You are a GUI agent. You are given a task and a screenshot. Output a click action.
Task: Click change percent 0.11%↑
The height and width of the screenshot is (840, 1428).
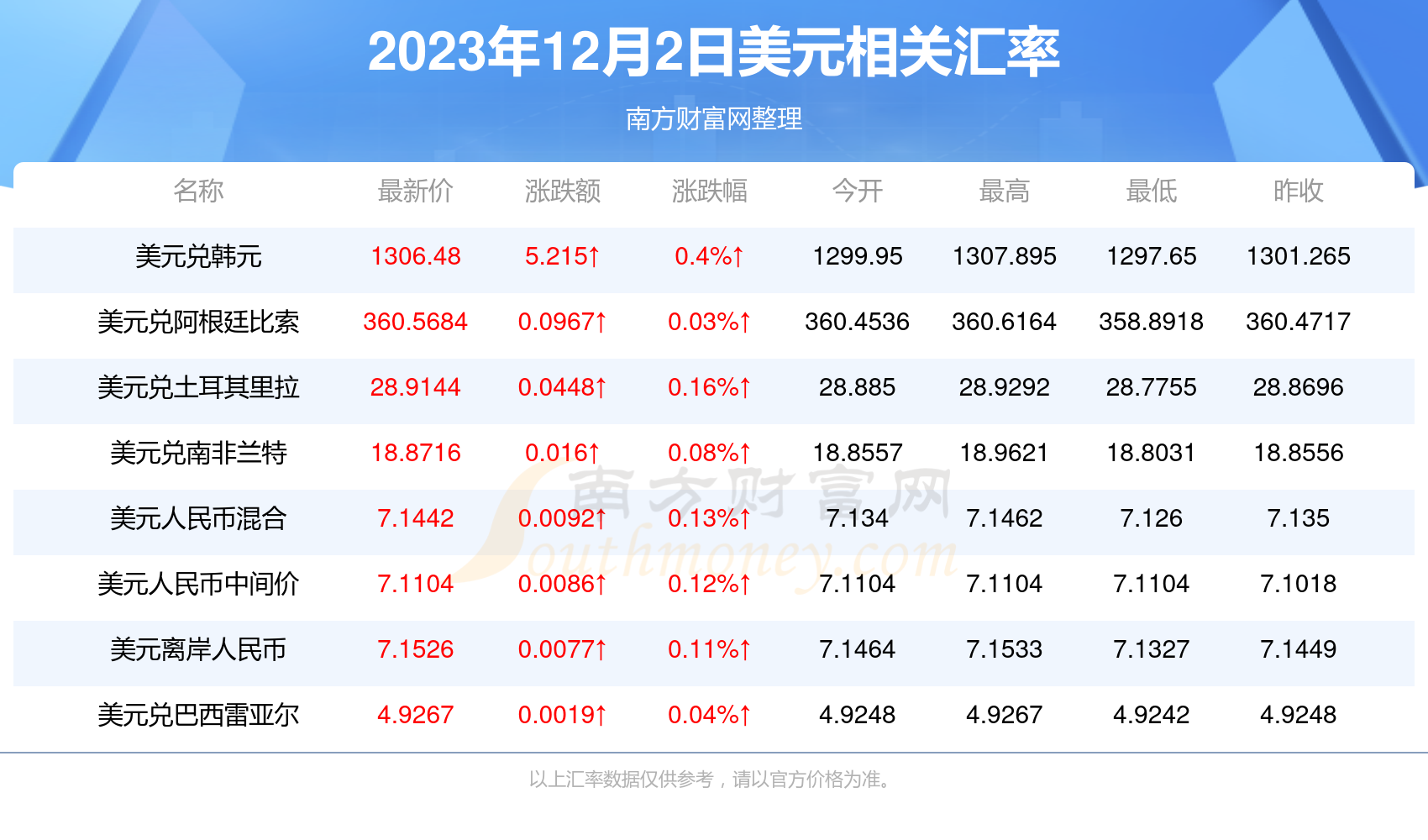(710, 649)
